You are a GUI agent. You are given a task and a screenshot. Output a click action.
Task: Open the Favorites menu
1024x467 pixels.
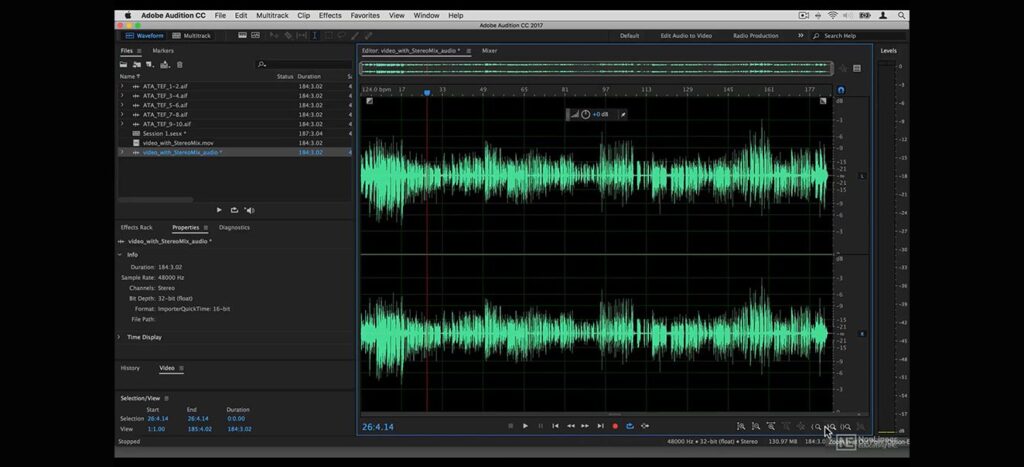(x=365, y=15)
